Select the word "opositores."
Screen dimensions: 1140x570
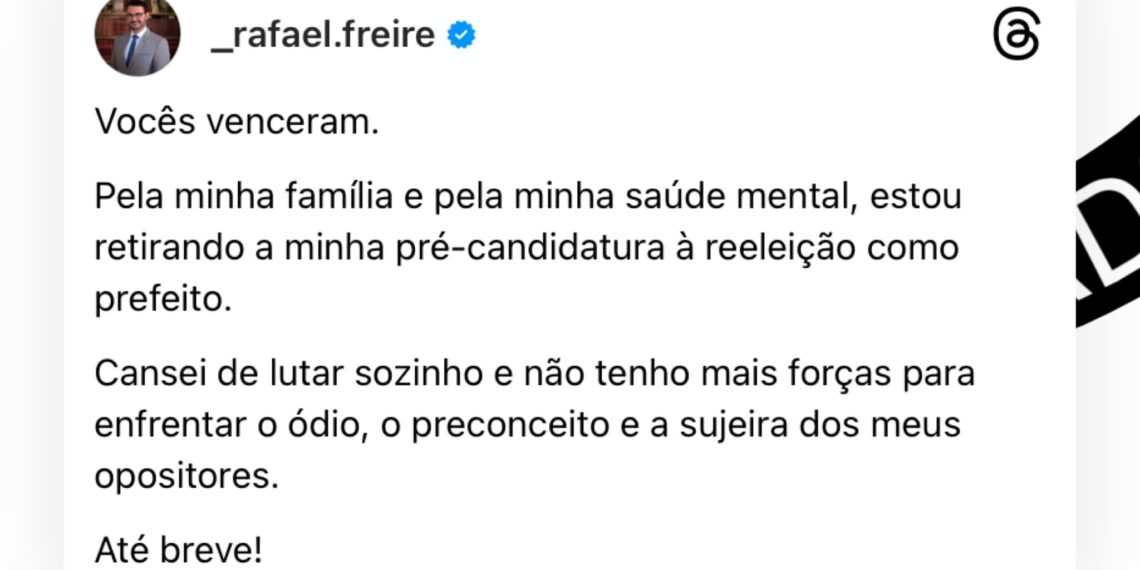point(187,478)
